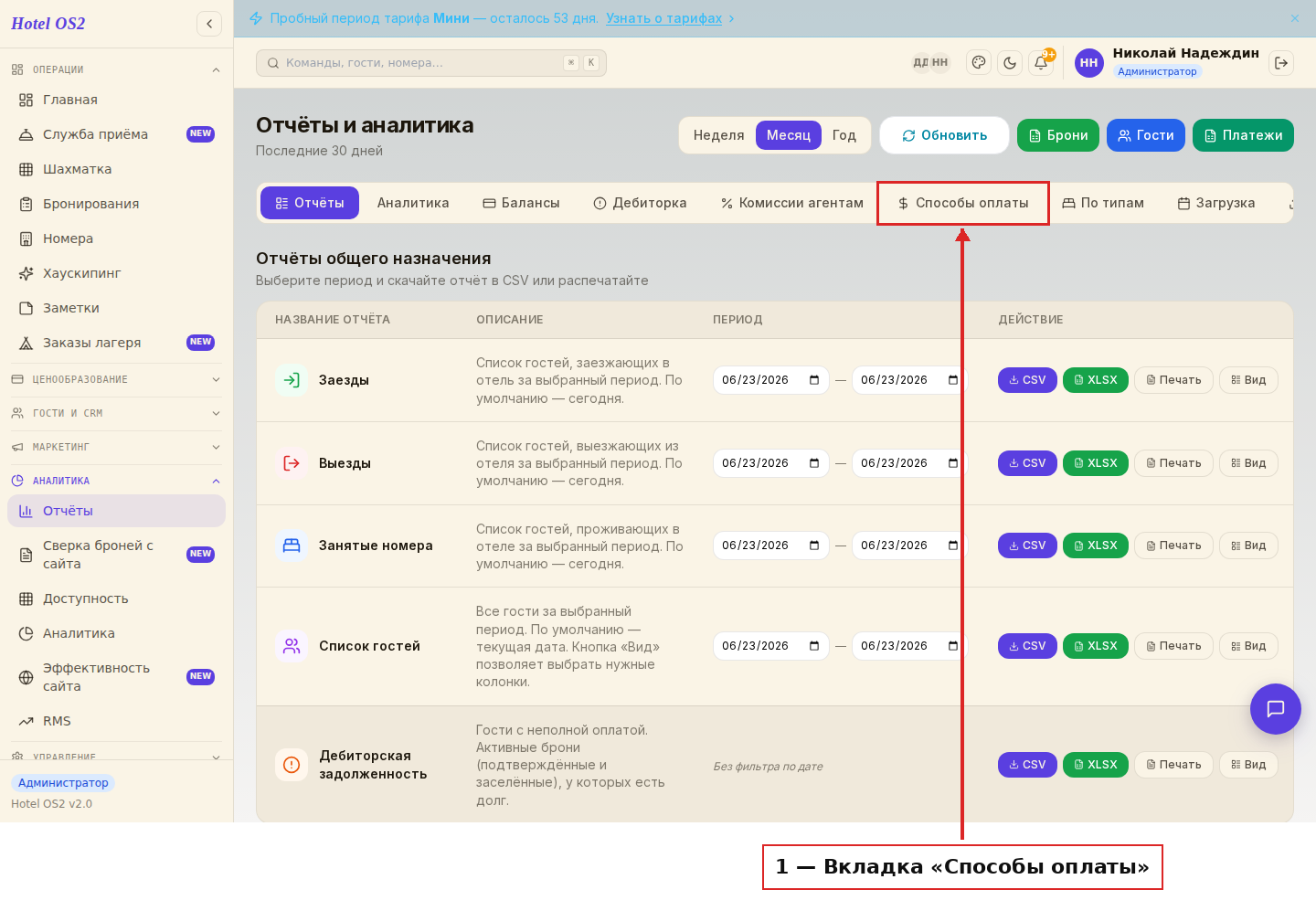Collapse the sidebar with the chevron button
1316x911 pixels.
(209, 24)
